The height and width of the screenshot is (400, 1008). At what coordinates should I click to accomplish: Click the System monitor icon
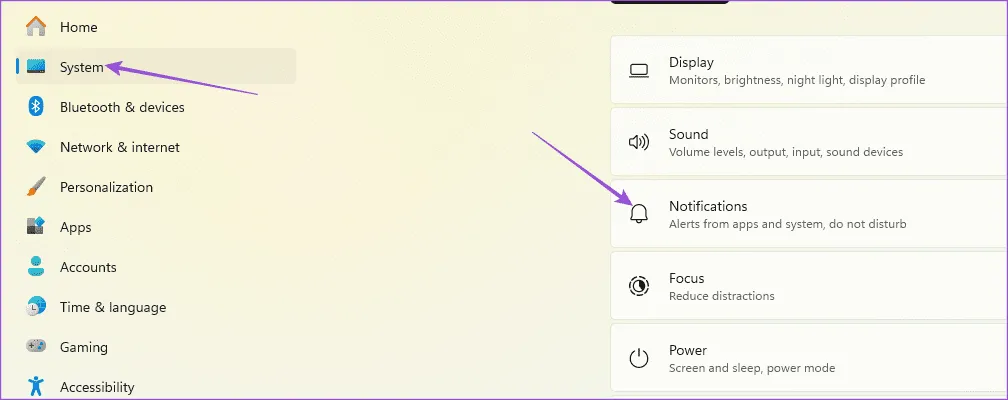point(37,67)
